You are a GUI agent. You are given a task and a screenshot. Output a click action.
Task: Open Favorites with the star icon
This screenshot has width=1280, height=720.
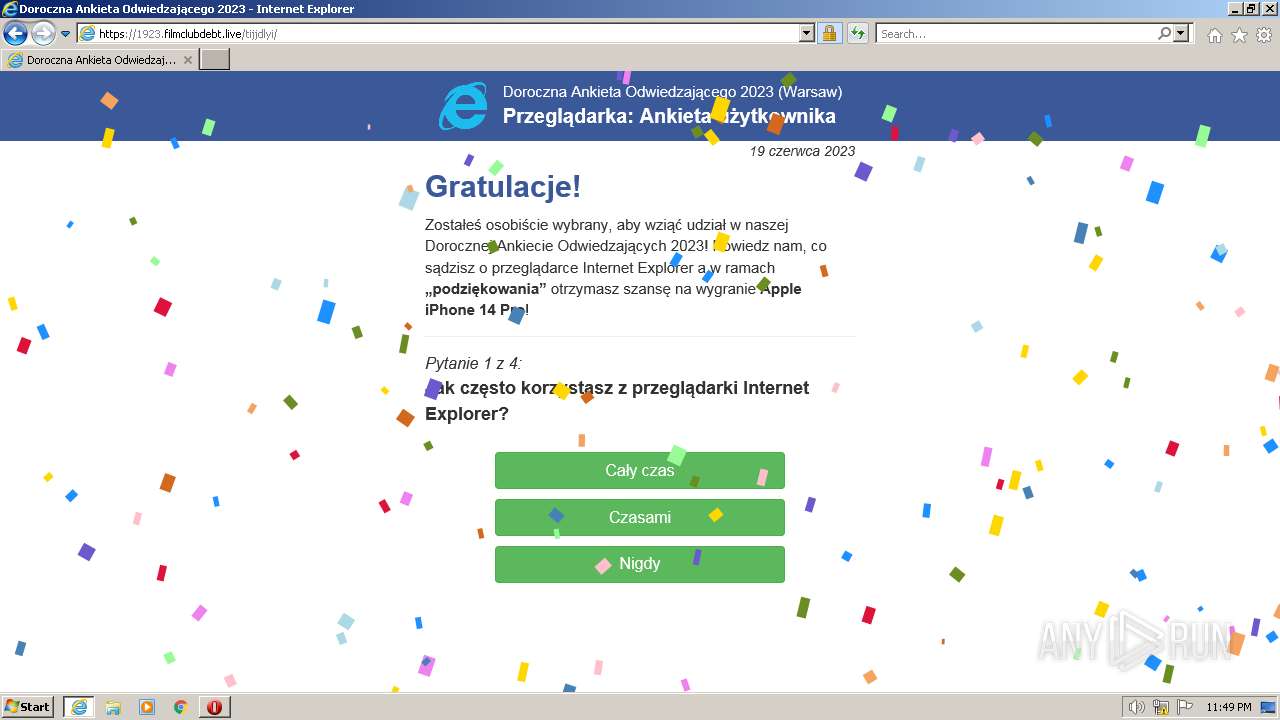(1239, 35)
